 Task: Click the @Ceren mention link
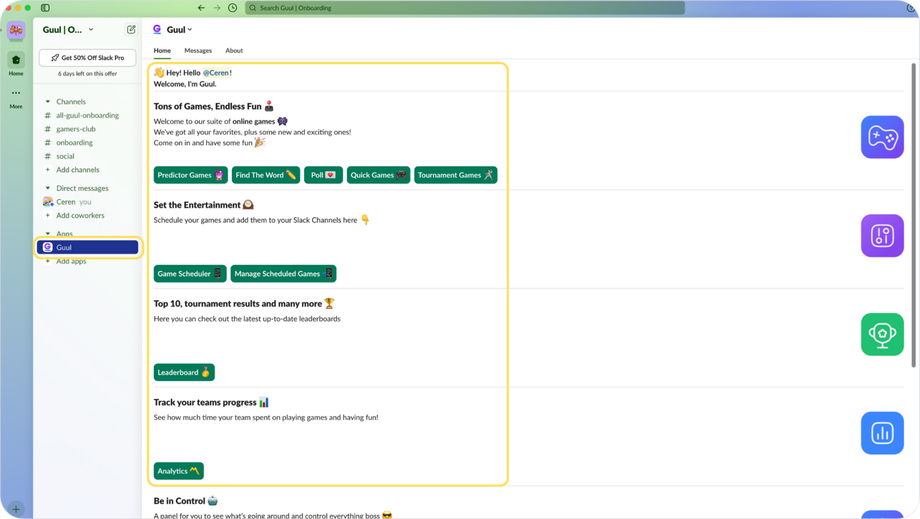[216, 73]
